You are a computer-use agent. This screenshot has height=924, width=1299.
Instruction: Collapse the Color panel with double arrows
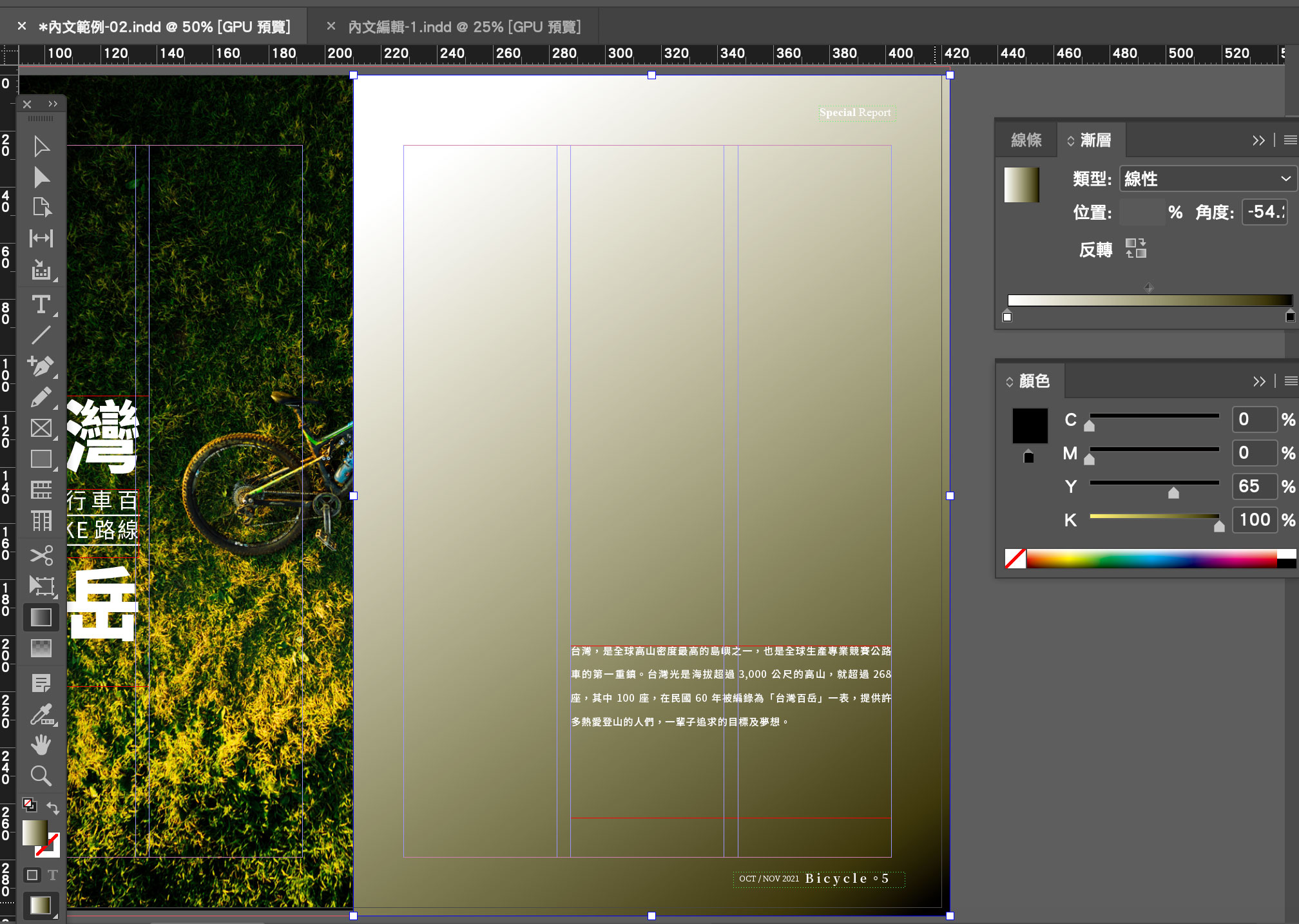tap(1259, 381)
